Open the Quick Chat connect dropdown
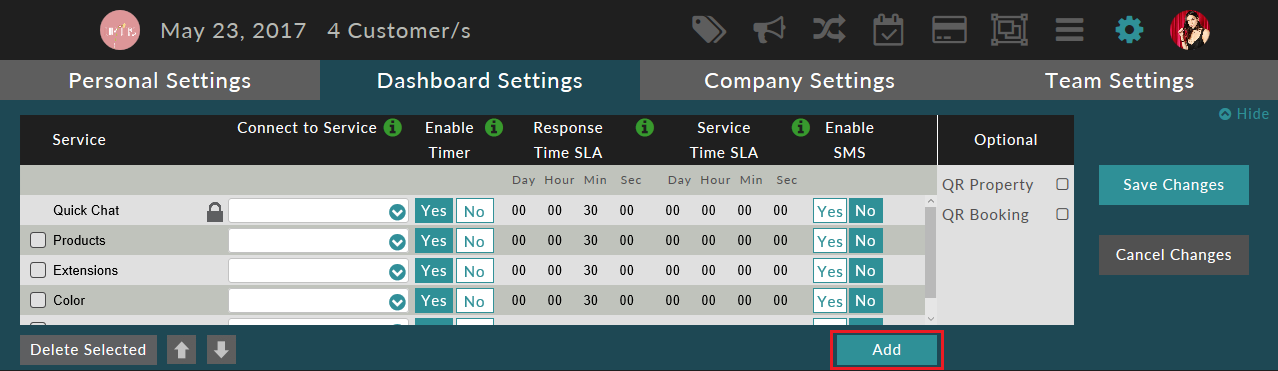The image size is (1278, 371). 318,211
